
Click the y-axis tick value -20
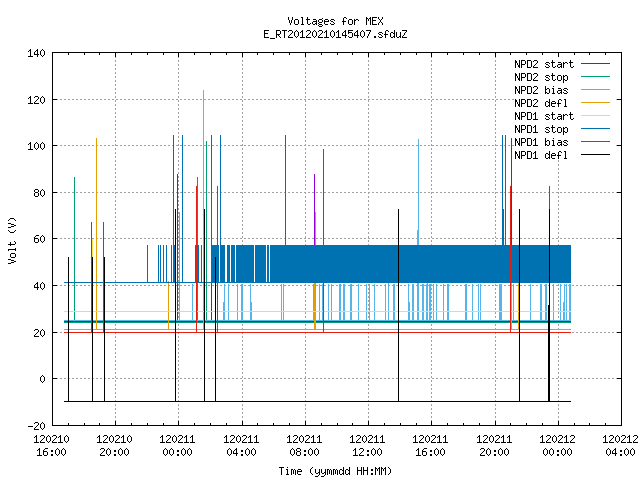pos(36,426)
